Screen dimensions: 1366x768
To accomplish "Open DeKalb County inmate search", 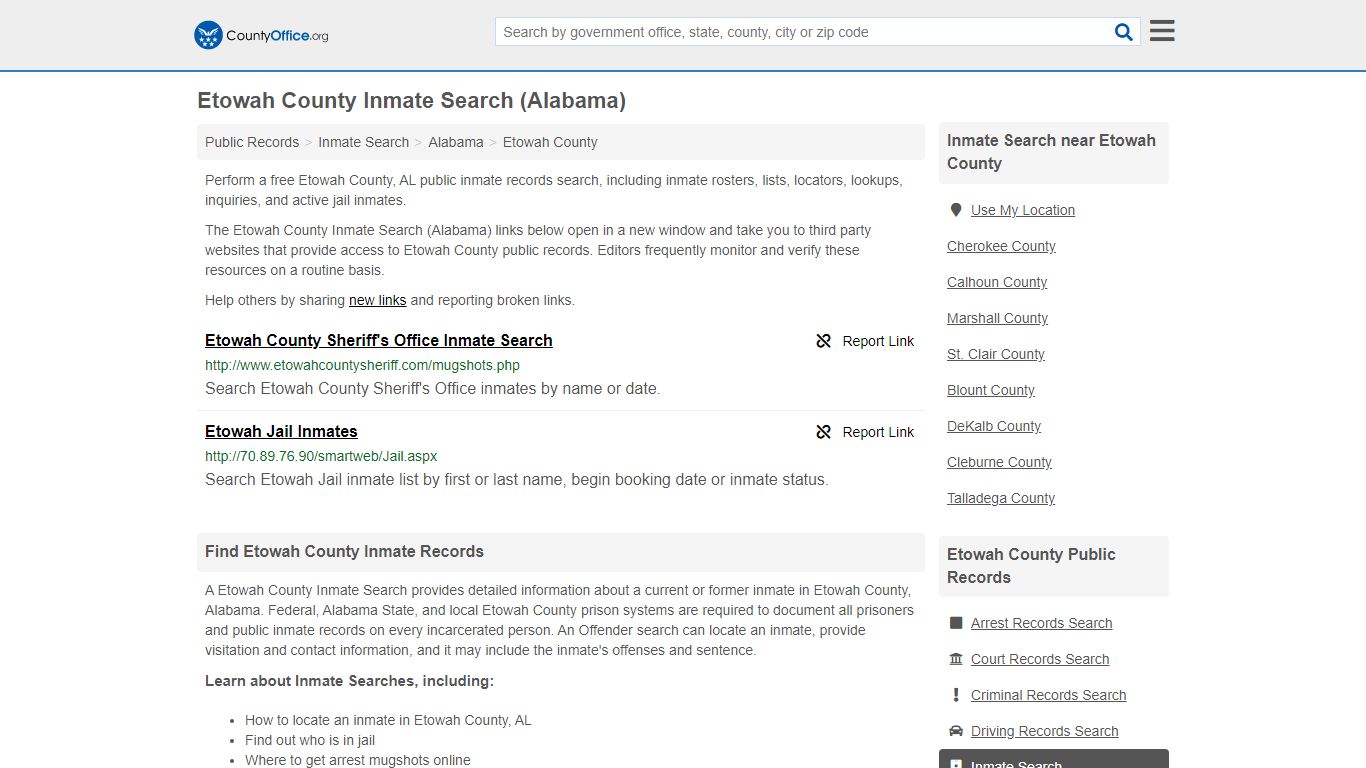I will click(994, 426).
